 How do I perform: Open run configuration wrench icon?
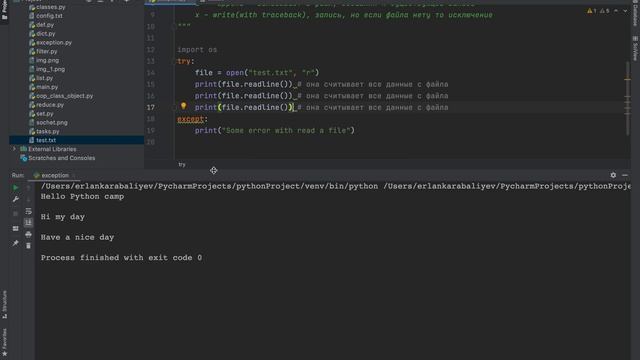[16, 199]
